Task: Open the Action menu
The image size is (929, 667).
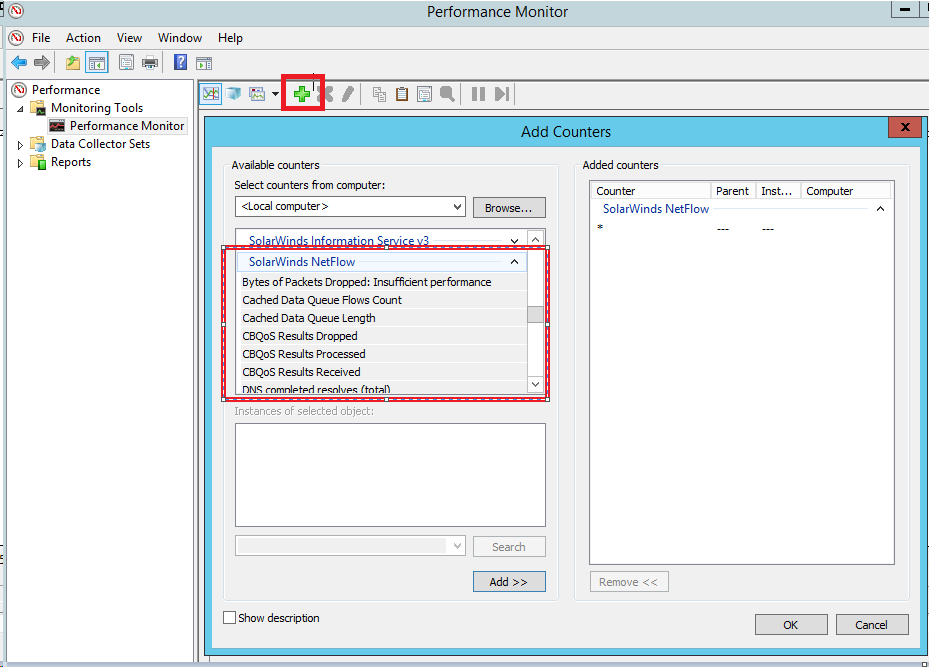Action: click(83, 38)
